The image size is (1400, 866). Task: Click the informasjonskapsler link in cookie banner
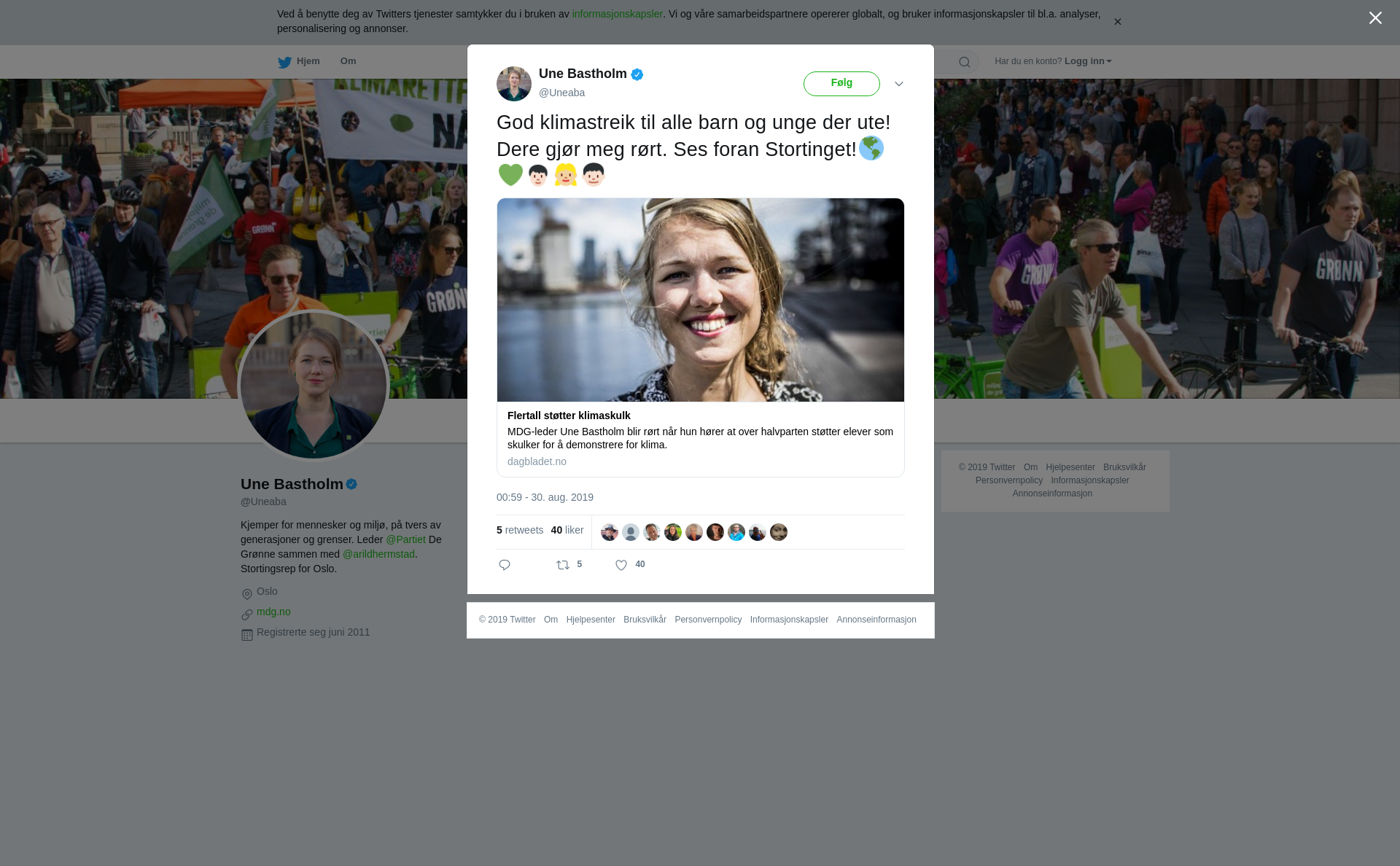pyautogui.click(x=617, y=14)
